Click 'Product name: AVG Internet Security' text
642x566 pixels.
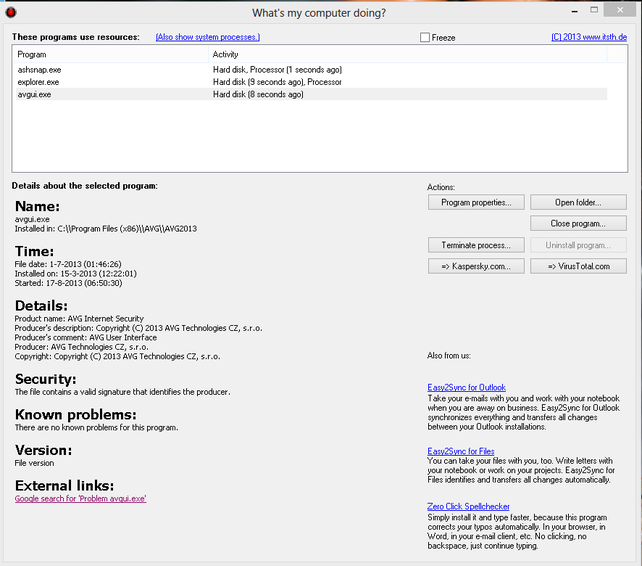(79, 319)
